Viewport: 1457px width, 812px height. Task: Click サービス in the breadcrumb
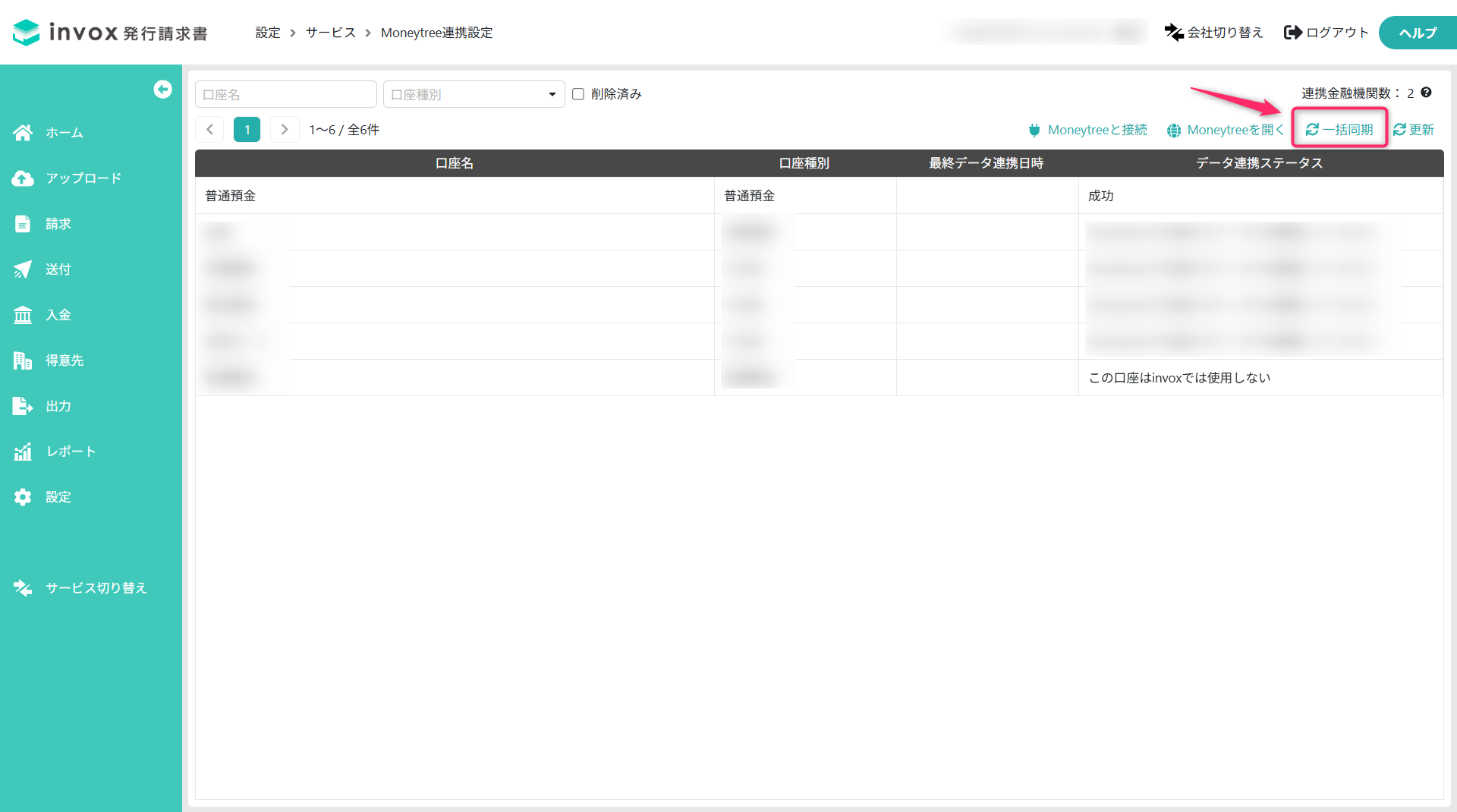point(331,33)
